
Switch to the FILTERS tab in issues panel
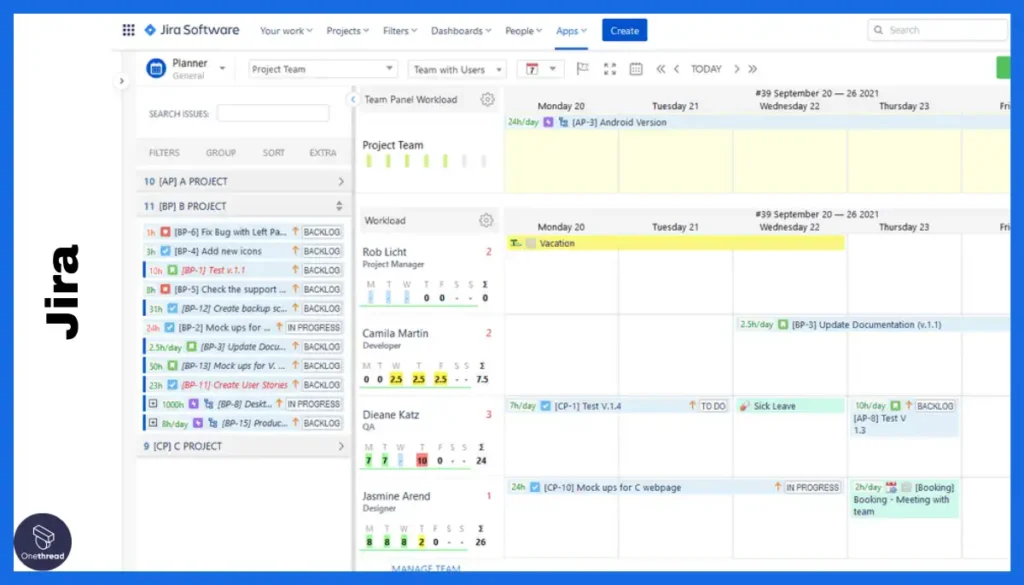point(164,153)
